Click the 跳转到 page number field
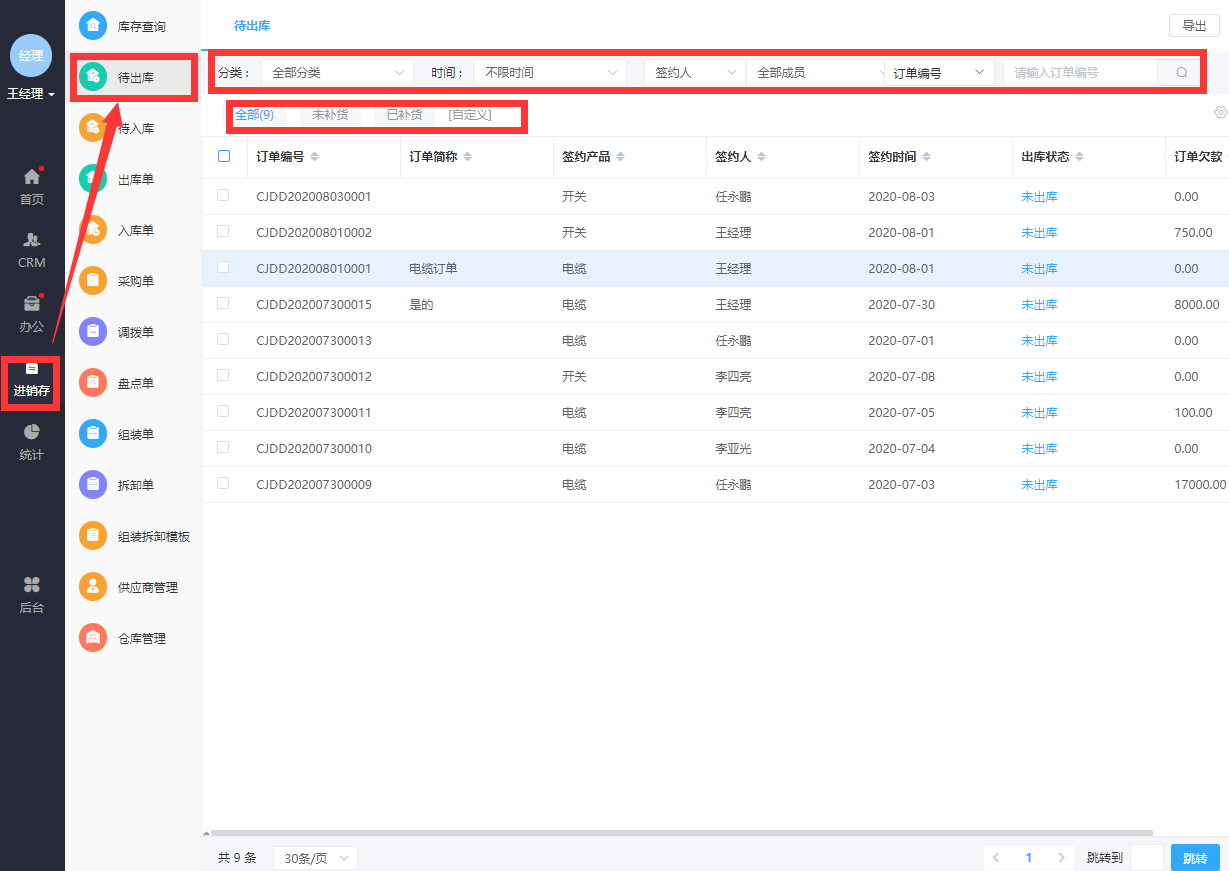 click(x=1147, y=858)
